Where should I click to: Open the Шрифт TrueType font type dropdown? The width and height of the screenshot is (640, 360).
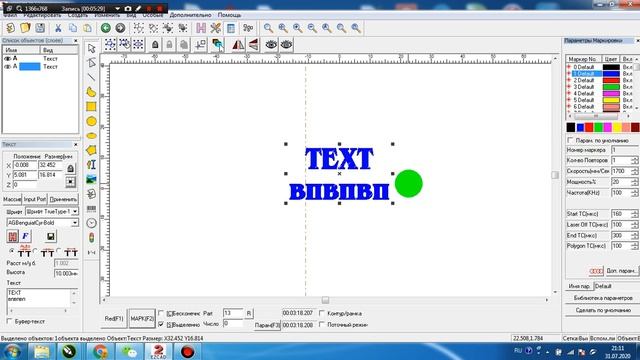coord(75,211)
